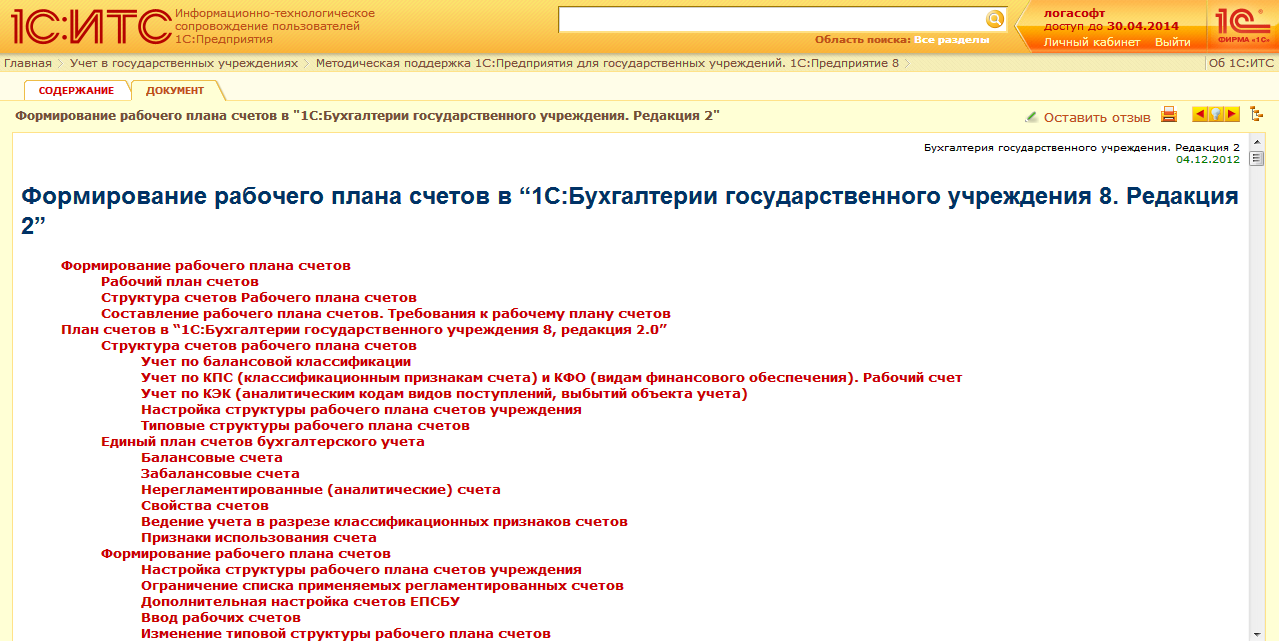Screen dimensions: 1279x641
Task: Open the Об 1С:ИТС link
Action: (x=1242, y=63)
